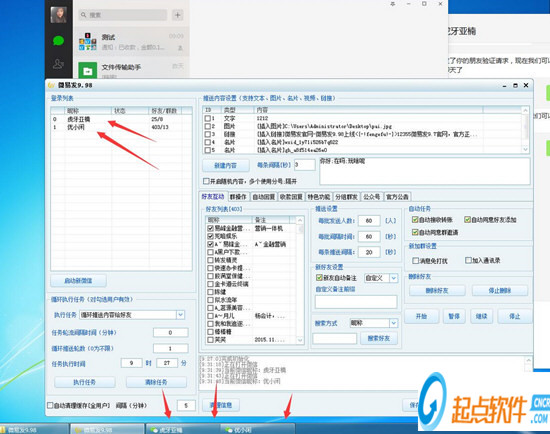Open the 执行任务 dropdown list

(x=180, y=315)
